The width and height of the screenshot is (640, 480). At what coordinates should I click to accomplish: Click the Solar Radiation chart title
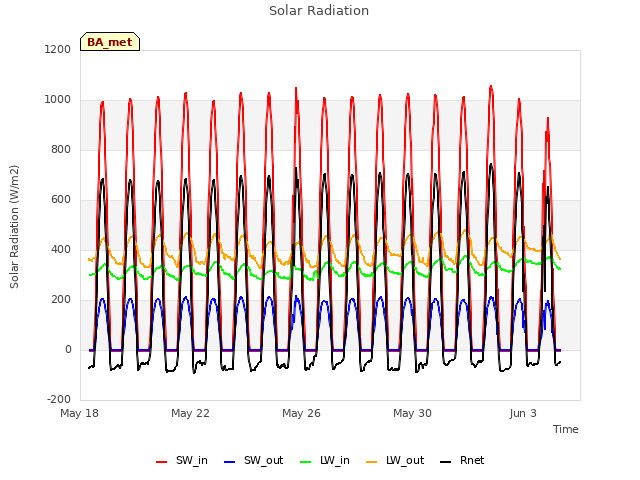[x=319, y=11]
